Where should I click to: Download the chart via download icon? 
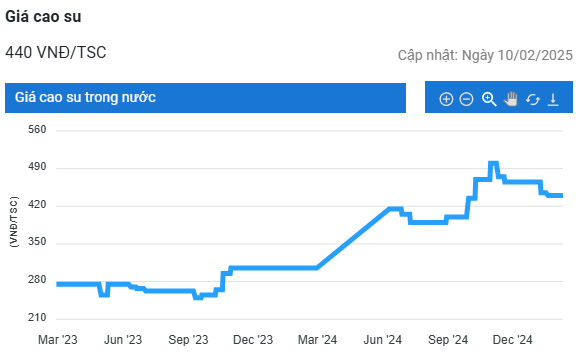(x=553, y=99)
